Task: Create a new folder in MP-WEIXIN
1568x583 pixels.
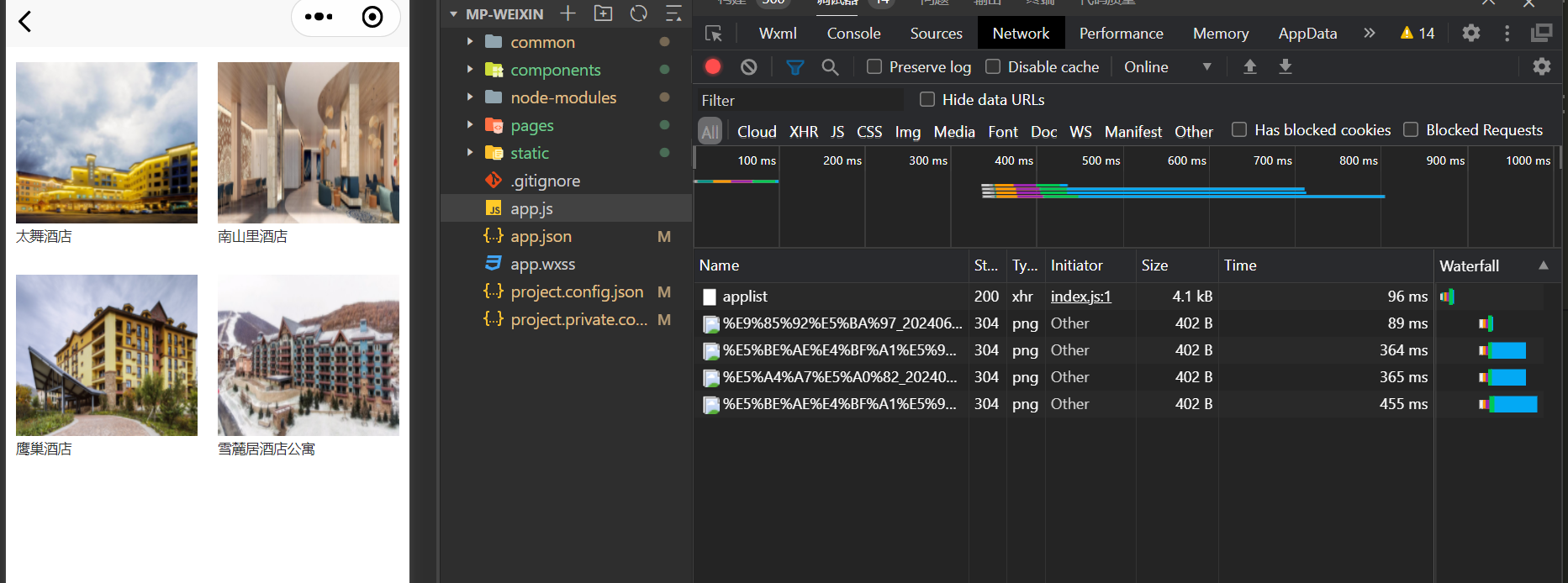Action: point(604,13)
